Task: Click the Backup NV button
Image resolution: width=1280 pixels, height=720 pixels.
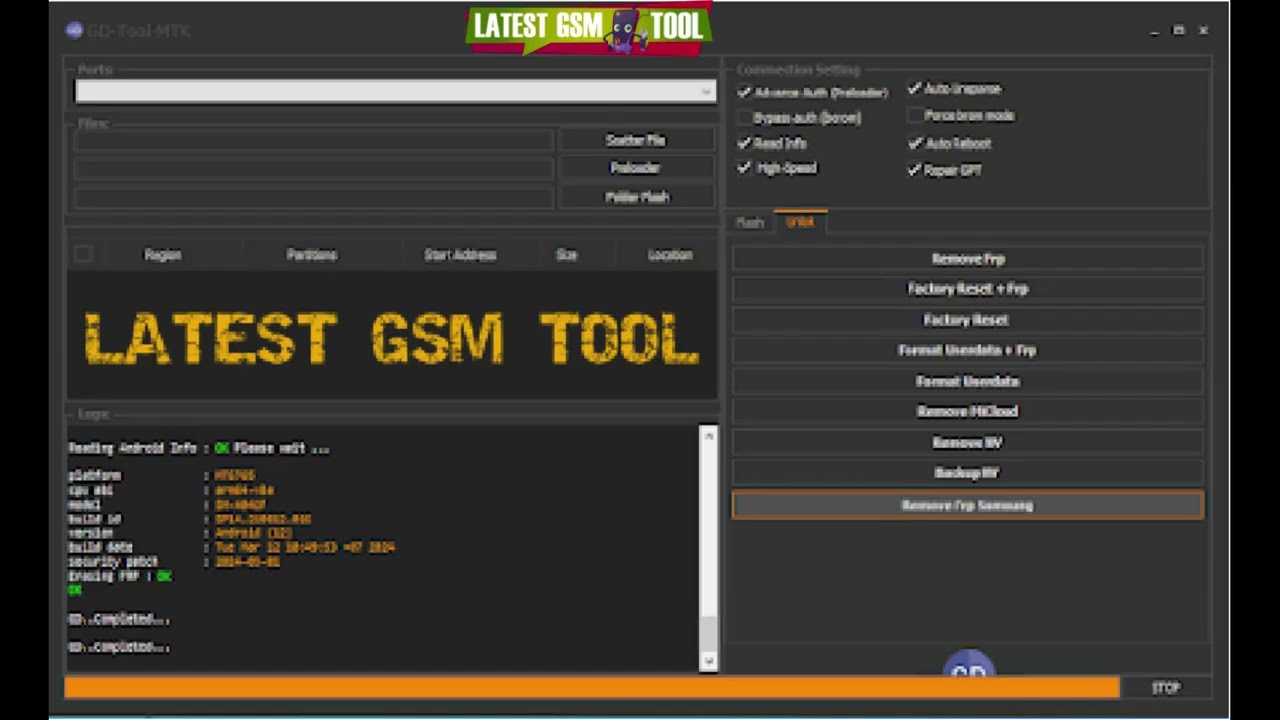Action: pos(968,472)
